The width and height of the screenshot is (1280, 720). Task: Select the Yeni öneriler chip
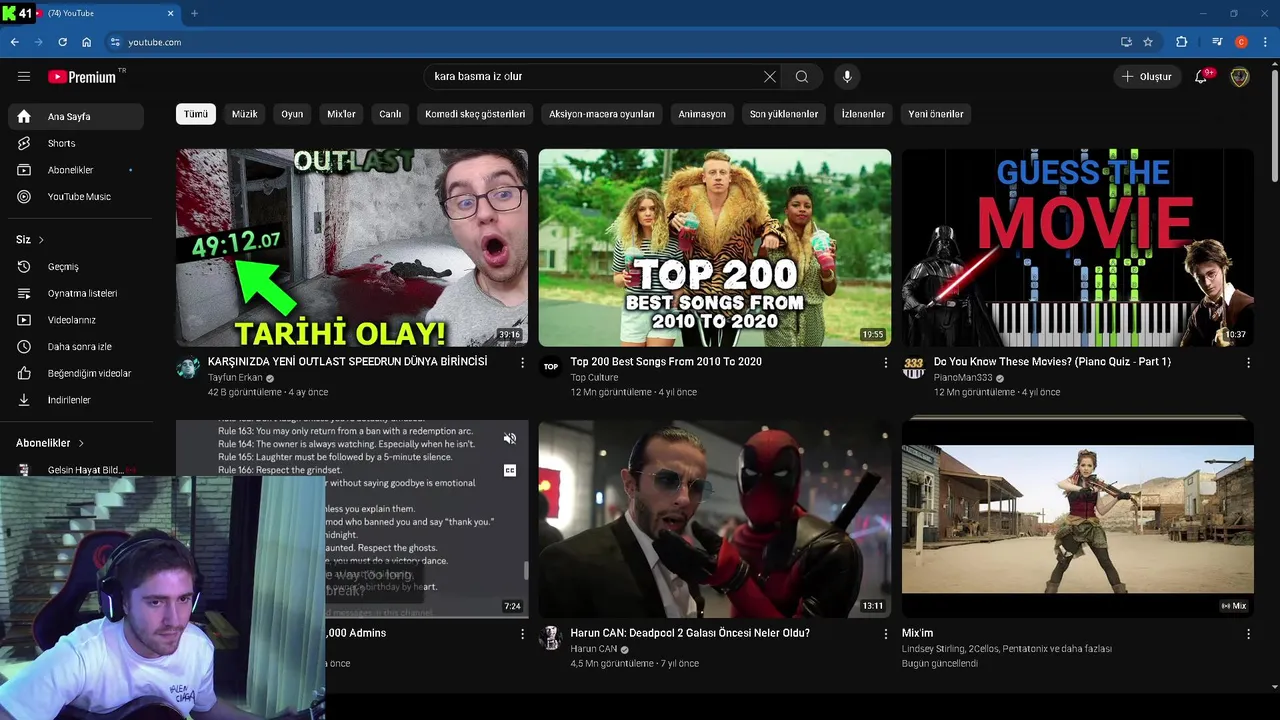click(x=936, y=114)
